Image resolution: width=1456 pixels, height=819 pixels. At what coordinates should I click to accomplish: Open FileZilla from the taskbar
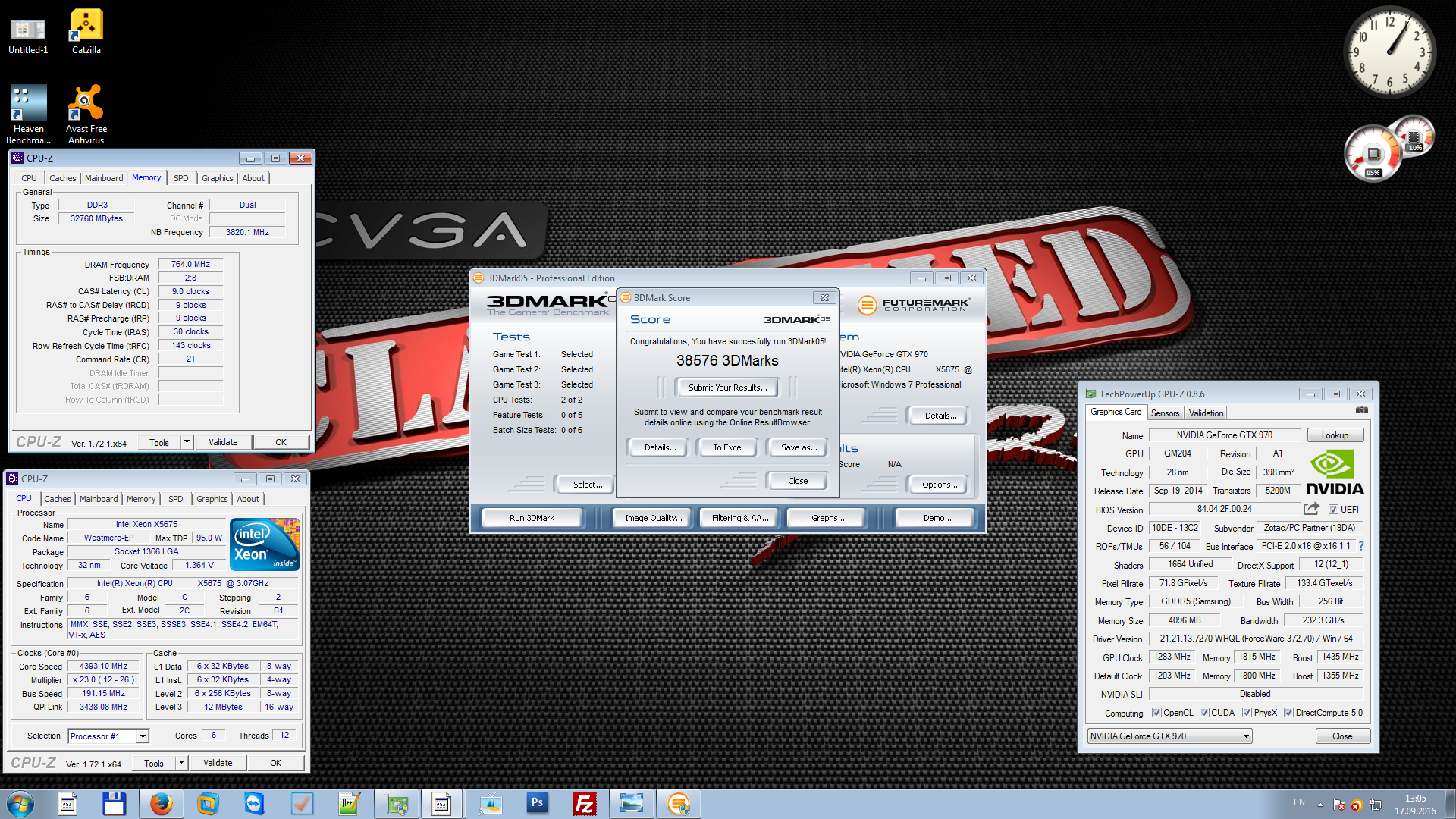585,804
